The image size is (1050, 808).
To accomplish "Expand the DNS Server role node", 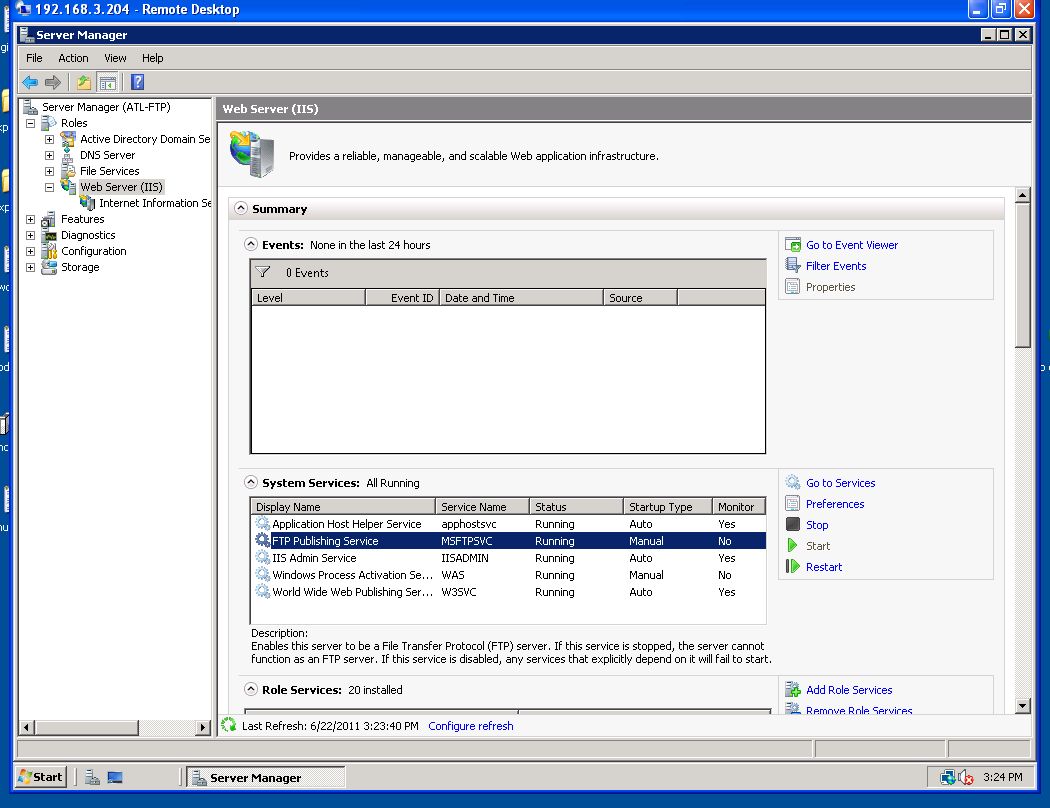I will click(x=49, y=155).
